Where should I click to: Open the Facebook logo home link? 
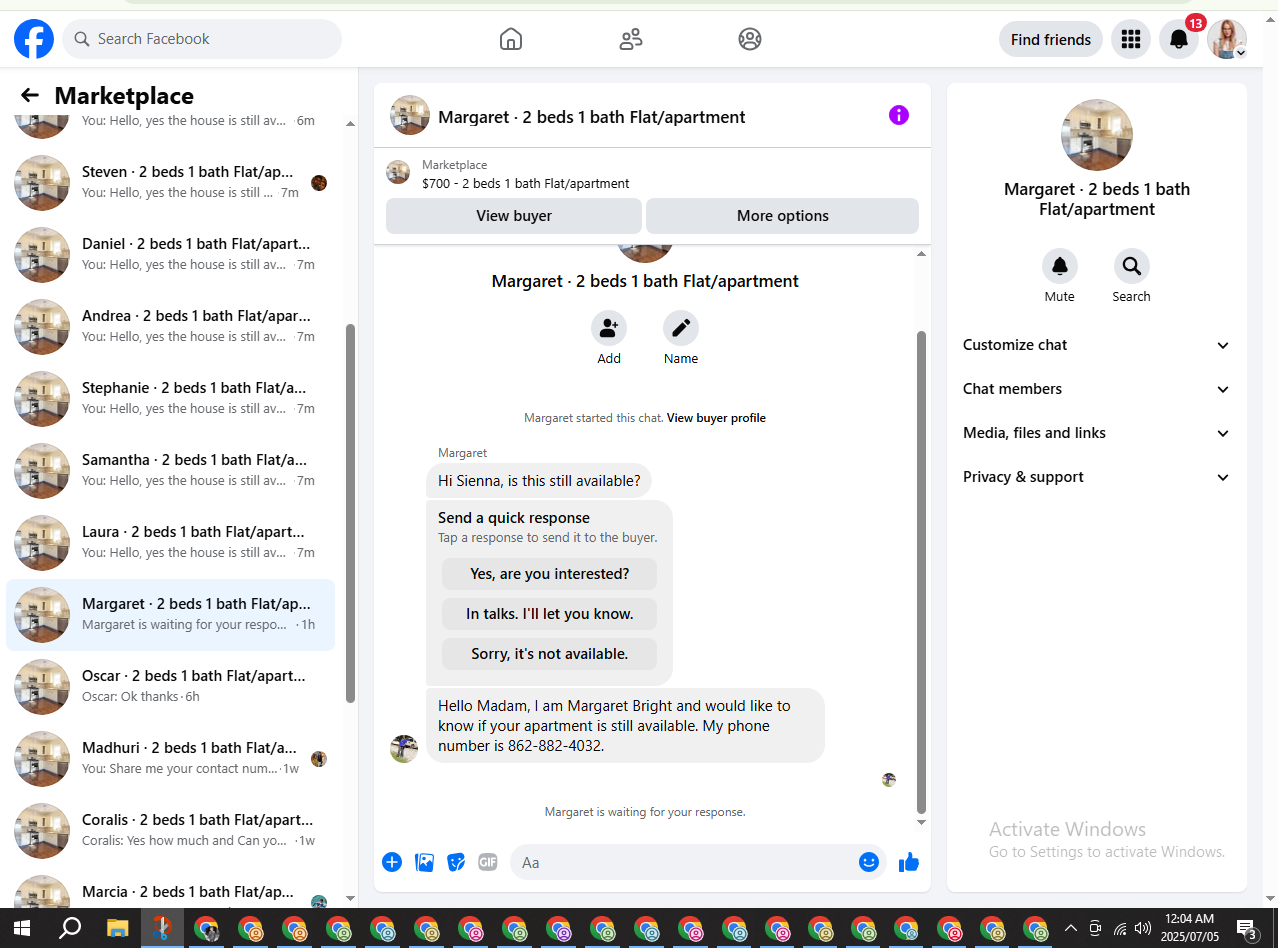click(x=34, y=39)
